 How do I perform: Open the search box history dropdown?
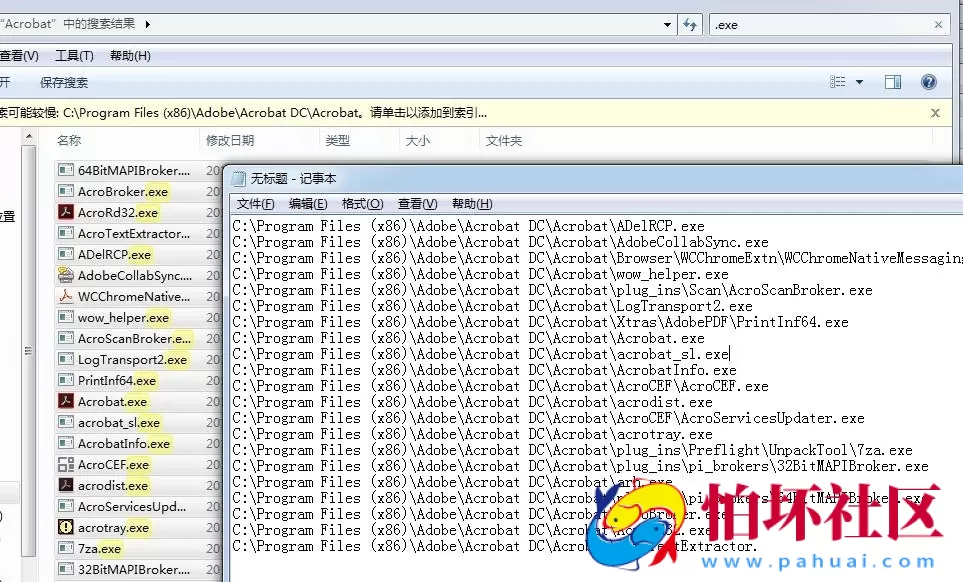[666, 24]
